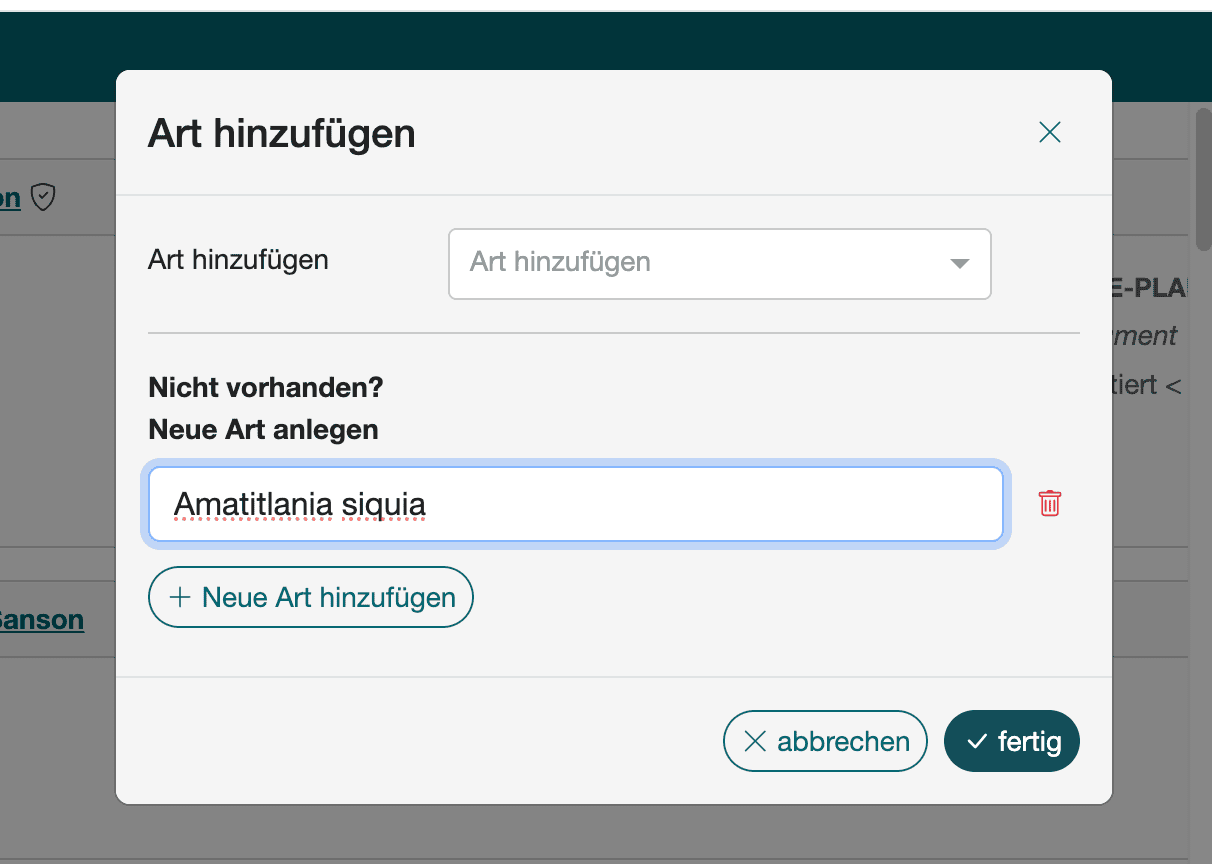1212x864 pixels.
Task: Click the underlined link left of the shield
Action: (10, 197)
